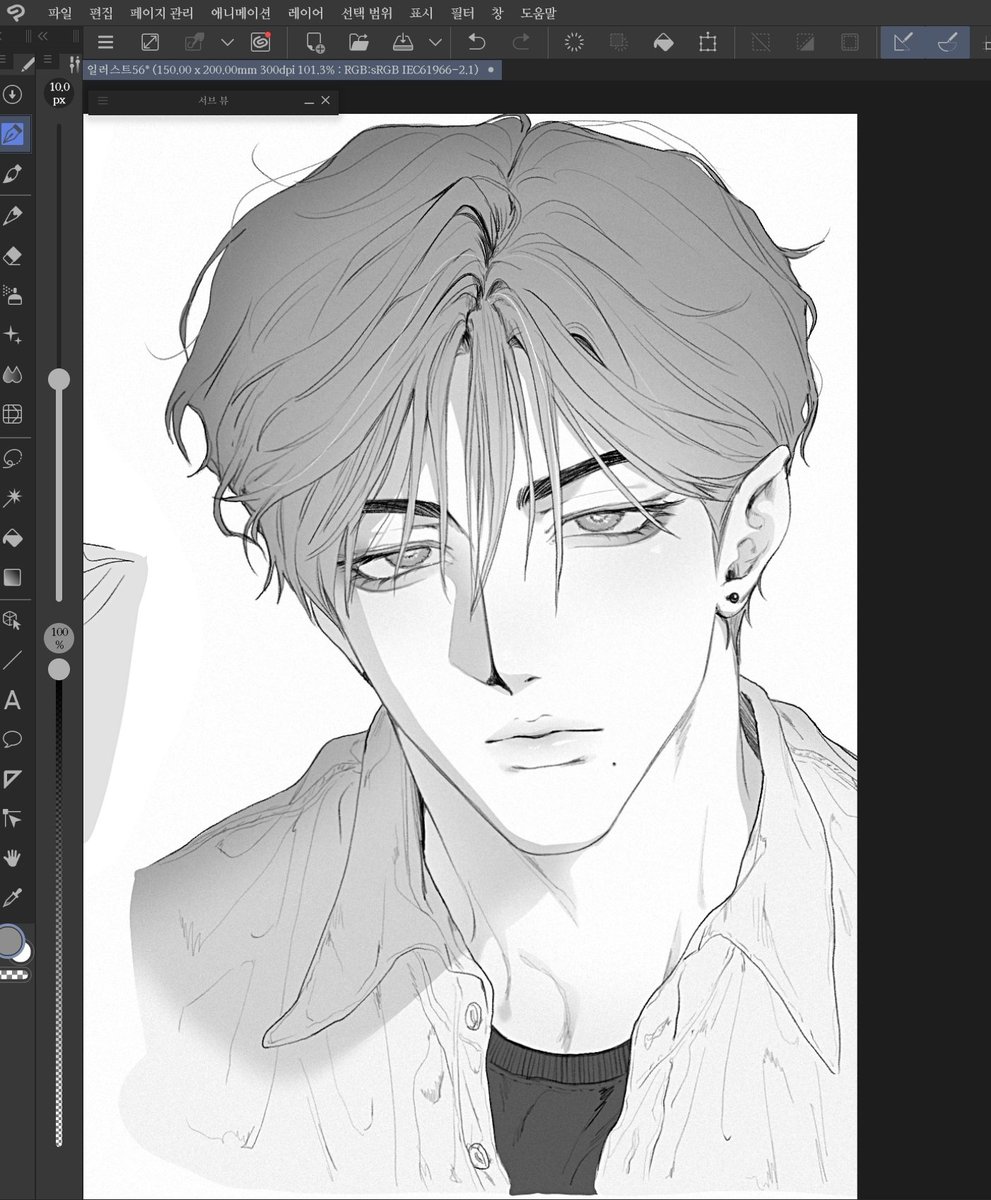This screenshot has width=991, height=1200.
Task: Click the Clear layer spinner icon
Action: [574, 42]
